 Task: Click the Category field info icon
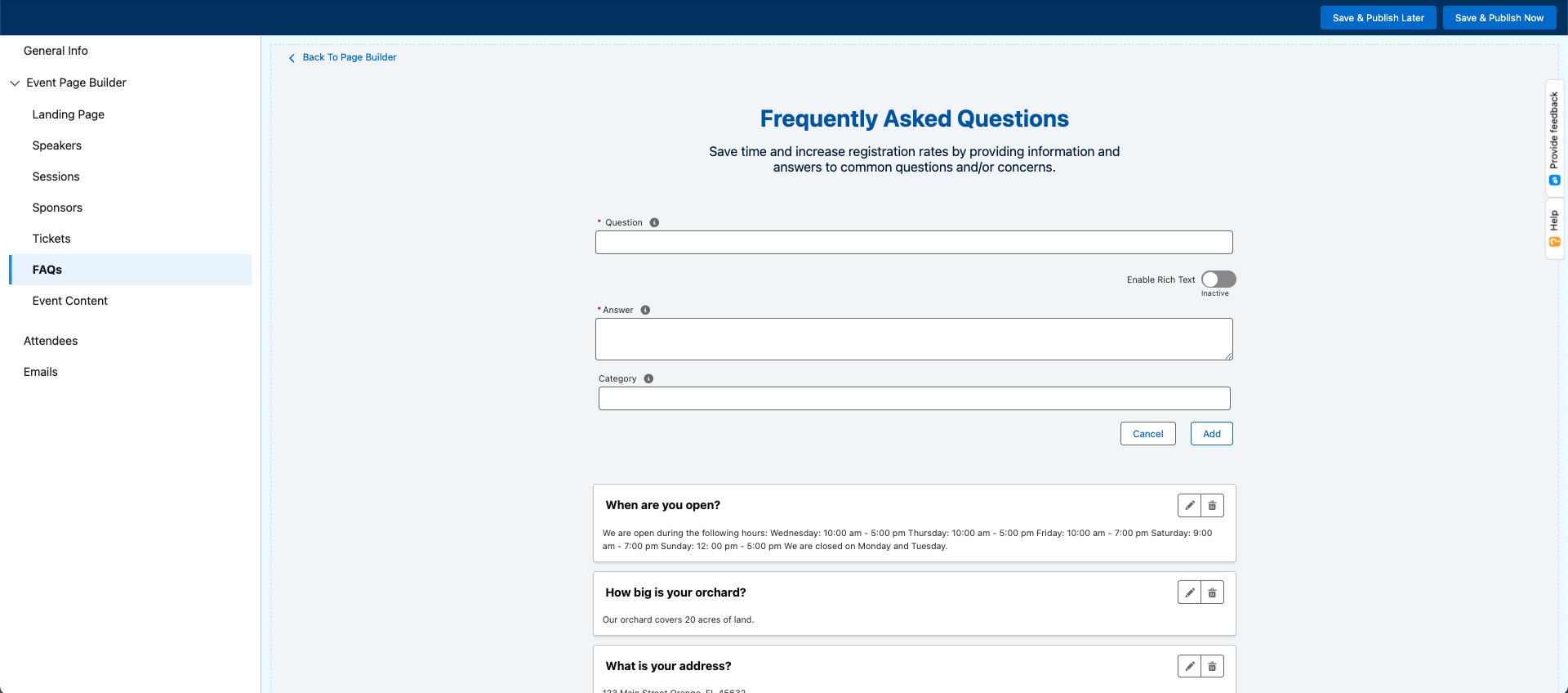(648, 378)
